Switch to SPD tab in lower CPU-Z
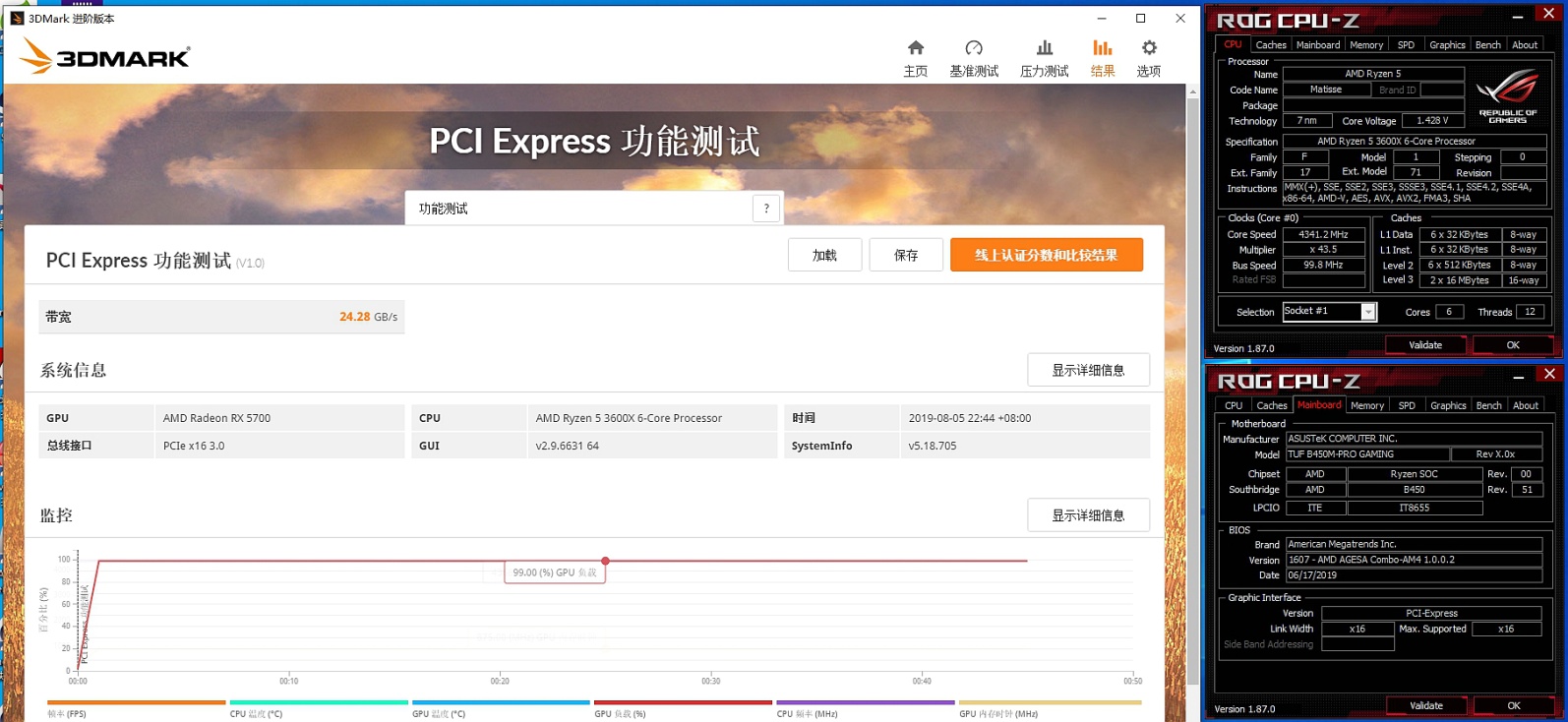 point(1407,405)
